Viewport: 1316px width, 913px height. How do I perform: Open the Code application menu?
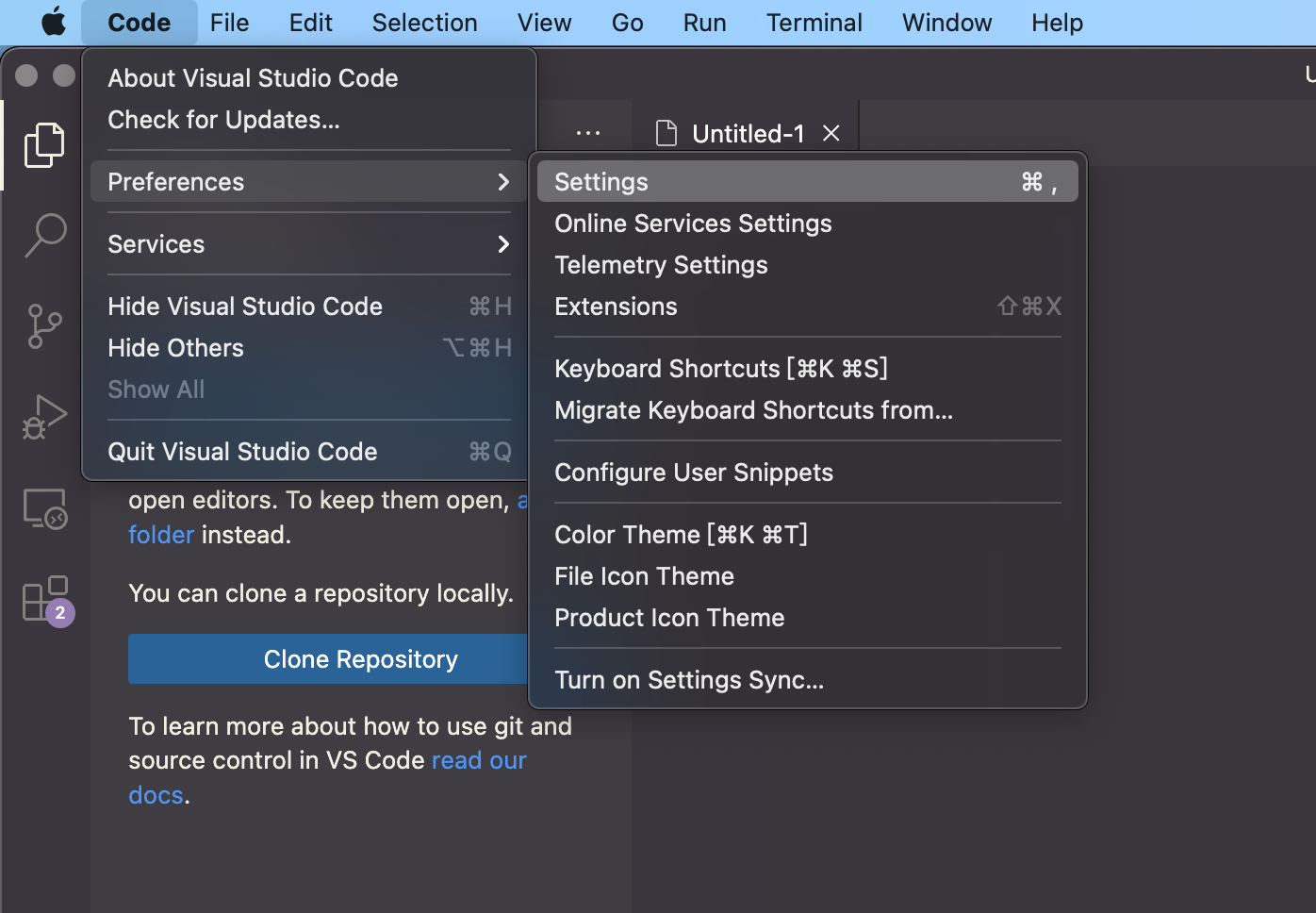tap(140, 23)
